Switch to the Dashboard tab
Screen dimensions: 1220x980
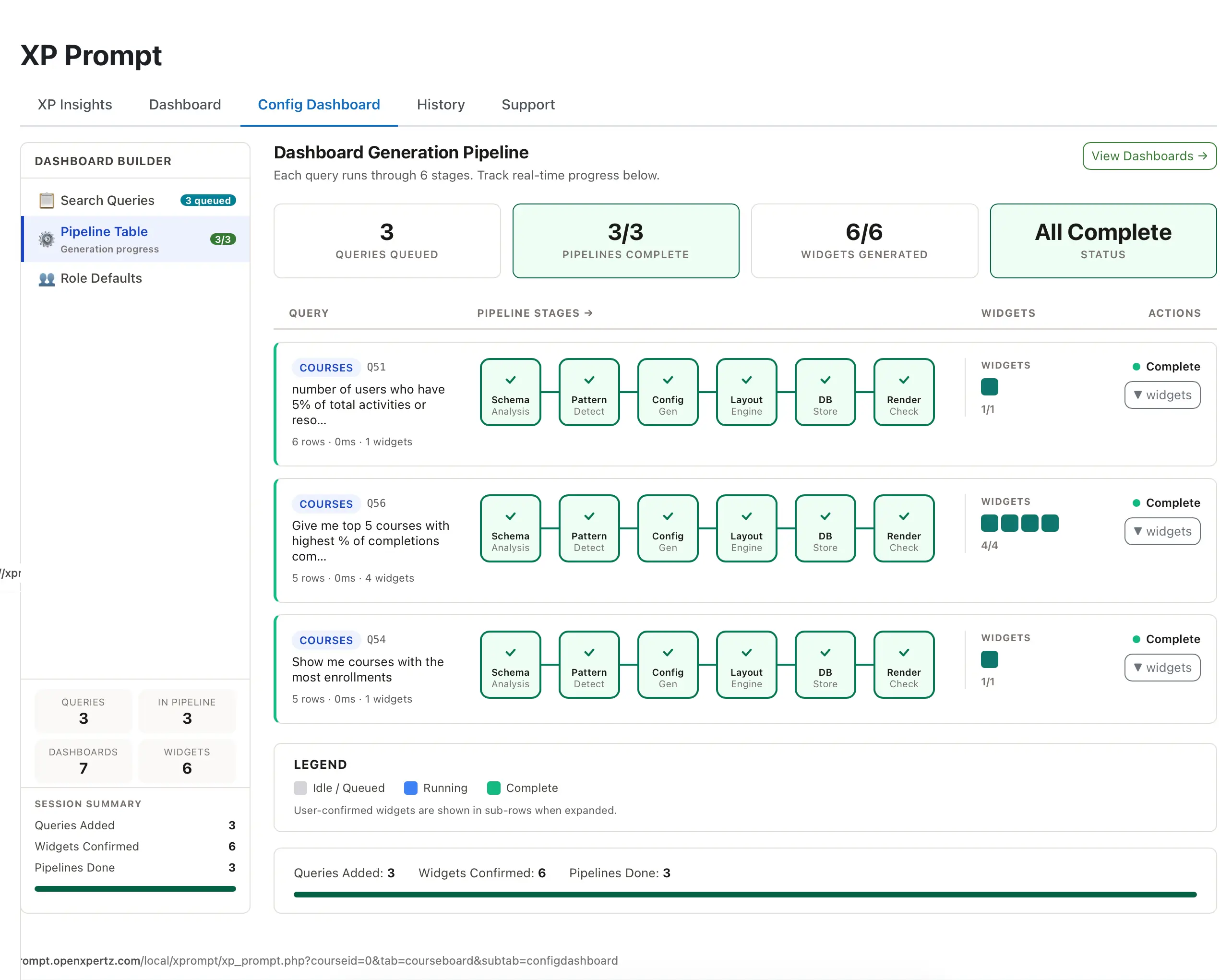point(185,105)
